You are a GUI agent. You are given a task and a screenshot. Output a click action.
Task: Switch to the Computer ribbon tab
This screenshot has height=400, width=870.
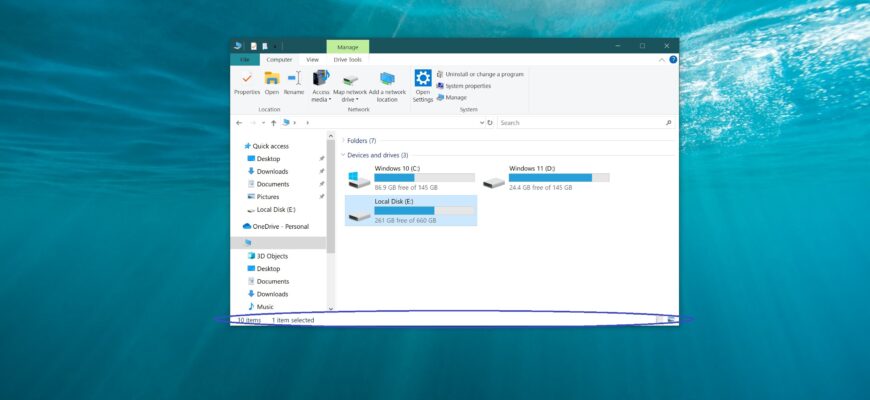click(279, 60)
